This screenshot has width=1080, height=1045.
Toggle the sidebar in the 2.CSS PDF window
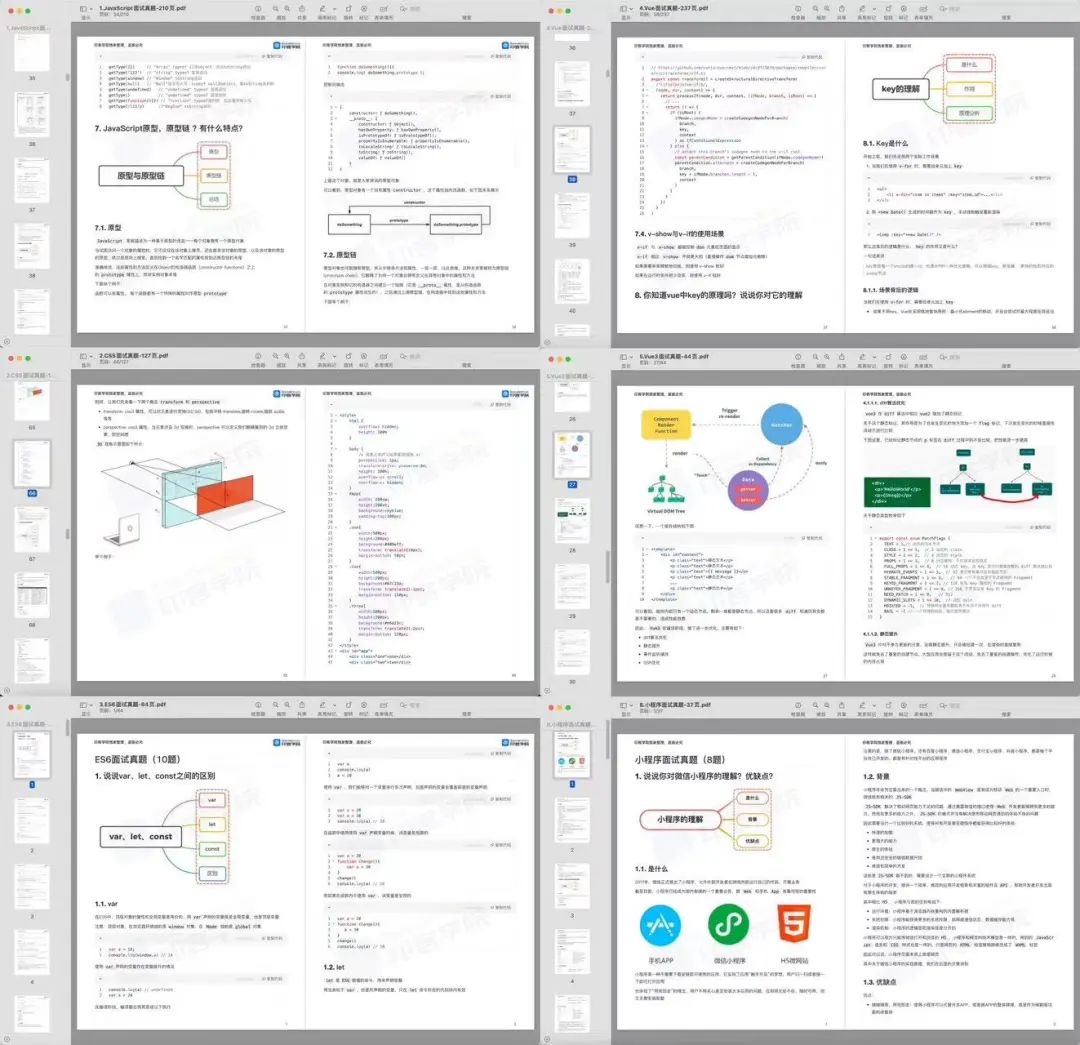pos(82,357)
